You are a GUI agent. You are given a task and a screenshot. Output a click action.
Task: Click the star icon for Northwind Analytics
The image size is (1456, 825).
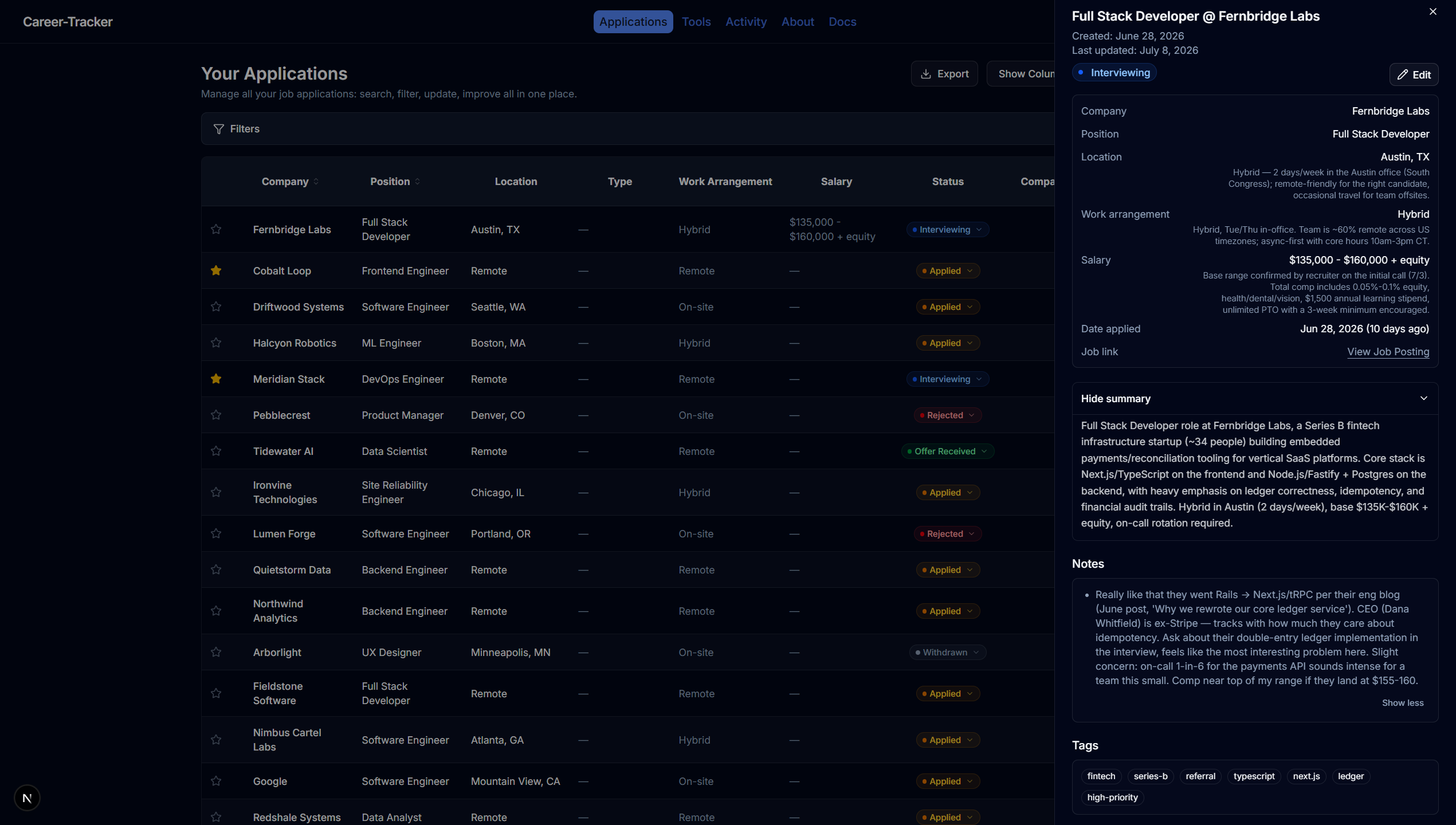[x=216, y=611]
